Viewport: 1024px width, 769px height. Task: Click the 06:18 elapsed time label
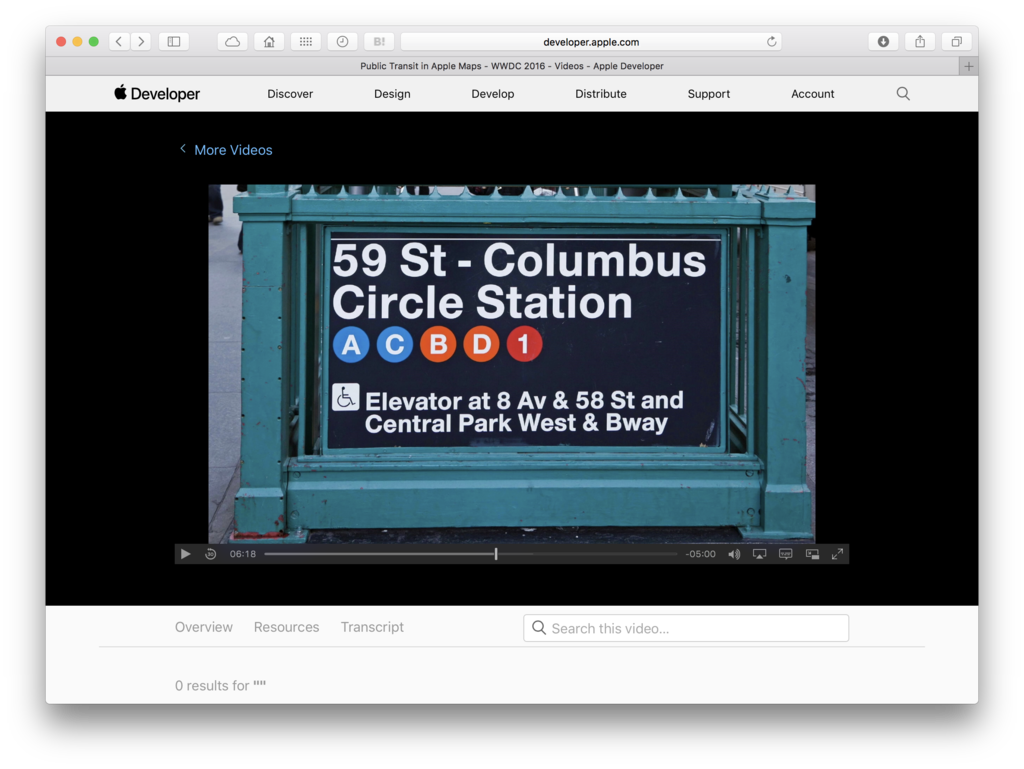(242, 554)
